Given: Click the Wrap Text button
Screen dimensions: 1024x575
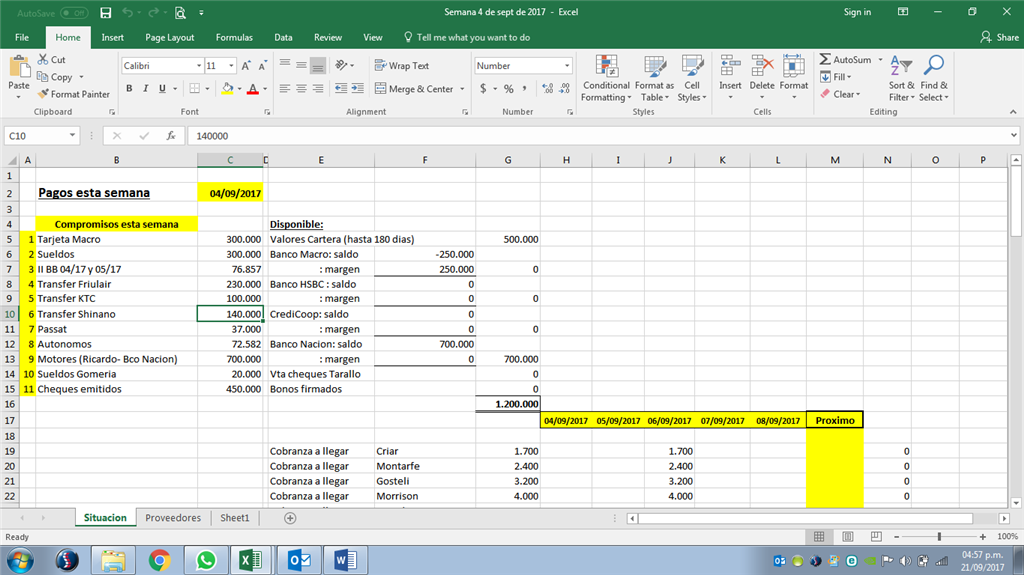Looking at the screenshot, I should pos(402,66).
